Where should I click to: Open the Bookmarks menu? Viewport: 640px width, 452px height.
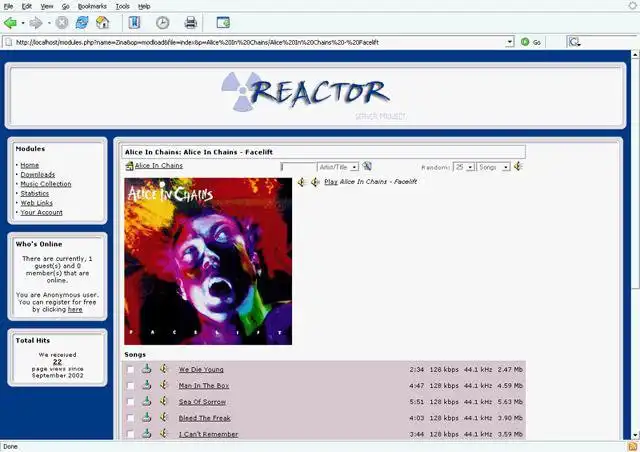click(x=92, y=6)
